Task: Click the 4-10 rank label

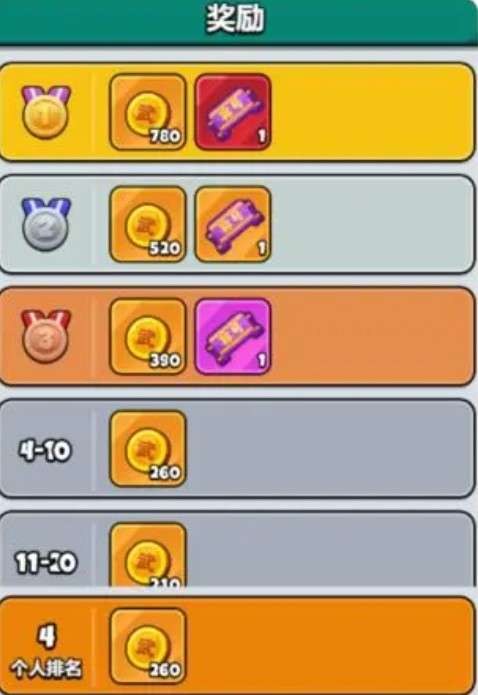Action: [45, 451]
